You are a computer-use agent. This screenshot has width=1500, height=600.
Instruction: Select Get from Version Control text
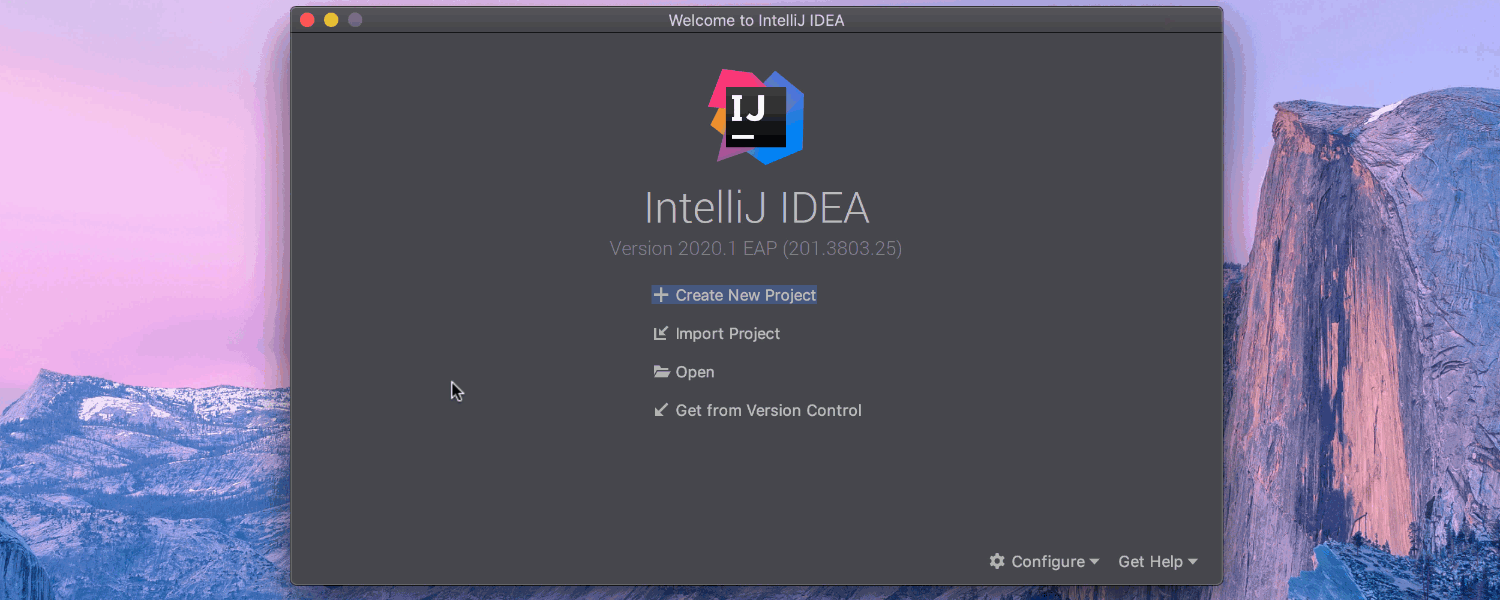point(768,410)
